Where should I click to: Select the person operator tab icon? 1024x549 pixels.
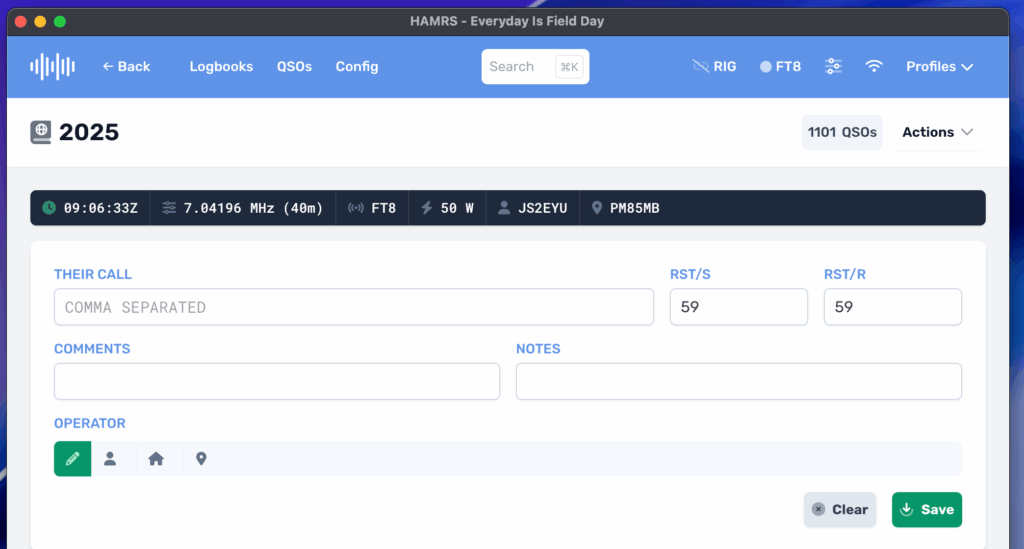(110, 459)
